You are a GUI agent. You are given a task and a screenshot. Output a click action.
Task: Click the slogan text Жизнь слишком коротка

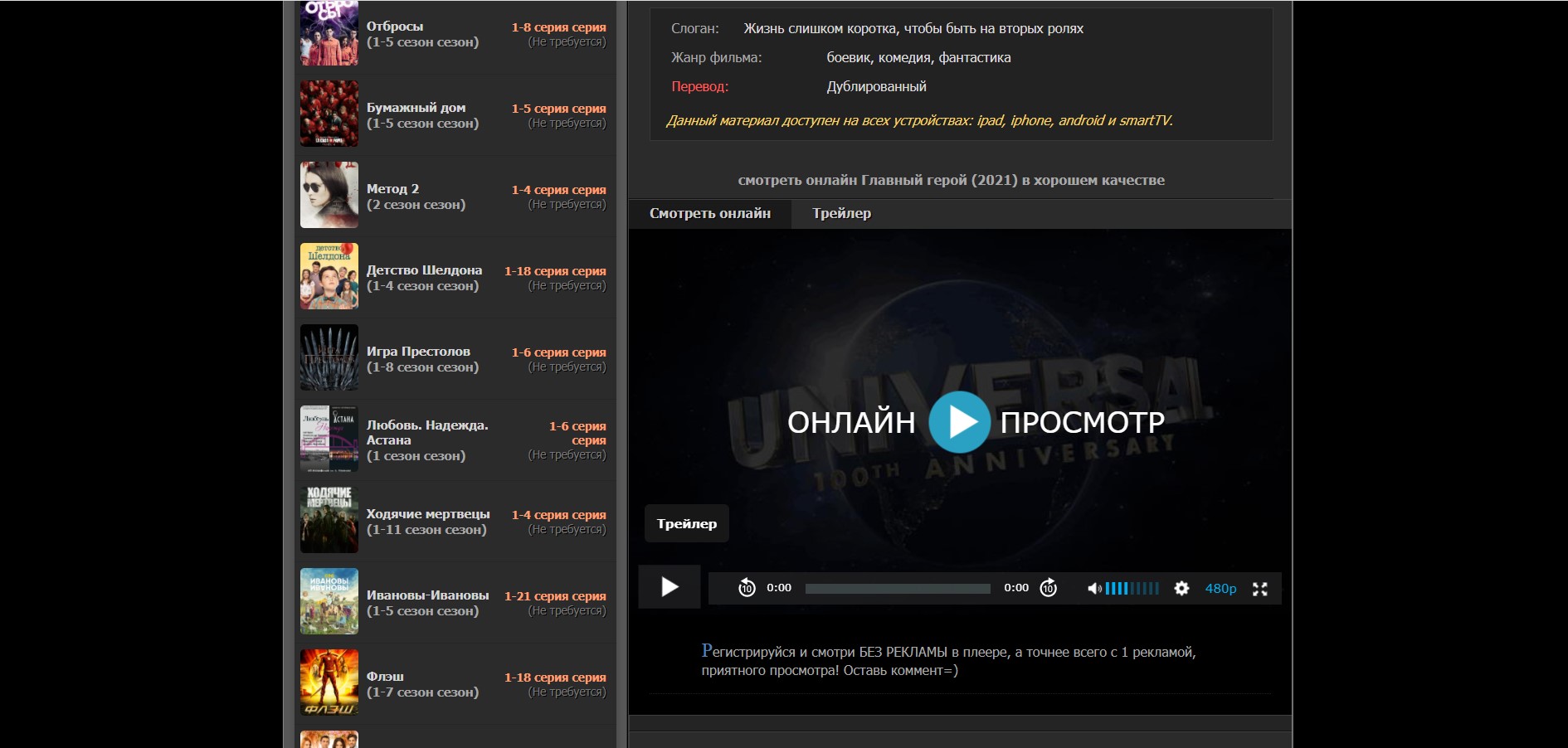pyautogui.click(x=913, y=28)
